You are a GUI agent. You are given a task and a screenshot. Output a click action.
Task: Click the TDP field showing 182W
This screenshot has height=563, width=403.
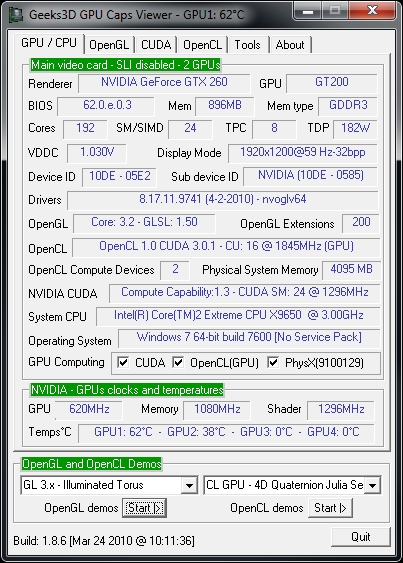click(355, 129)
